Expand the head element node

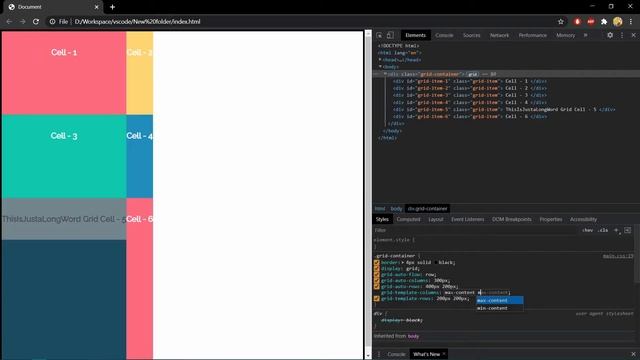[x=380, y=60]
